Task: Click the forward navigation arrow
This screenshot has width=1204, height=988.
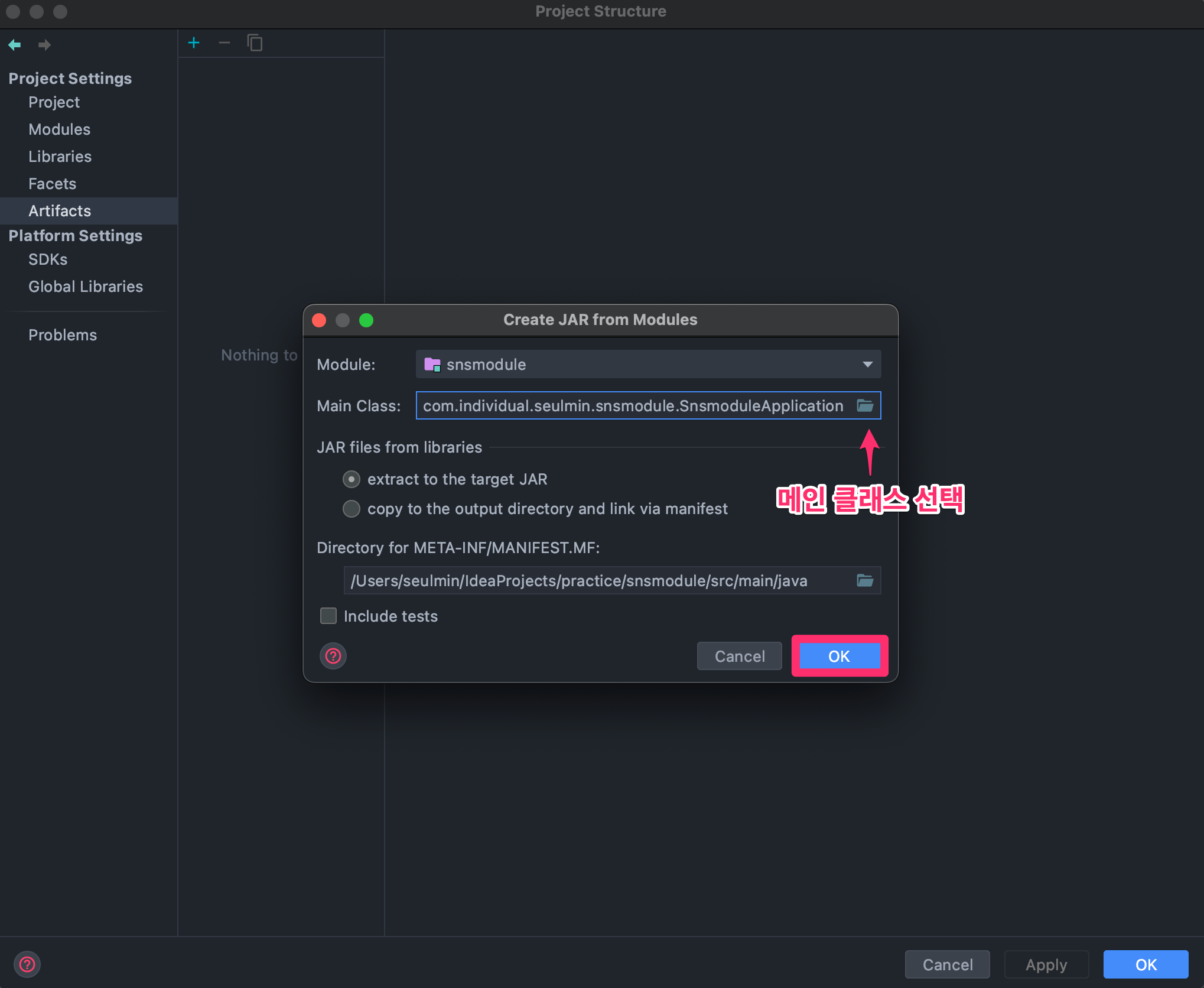Action: pyautogui.click(x=44, y=45)
